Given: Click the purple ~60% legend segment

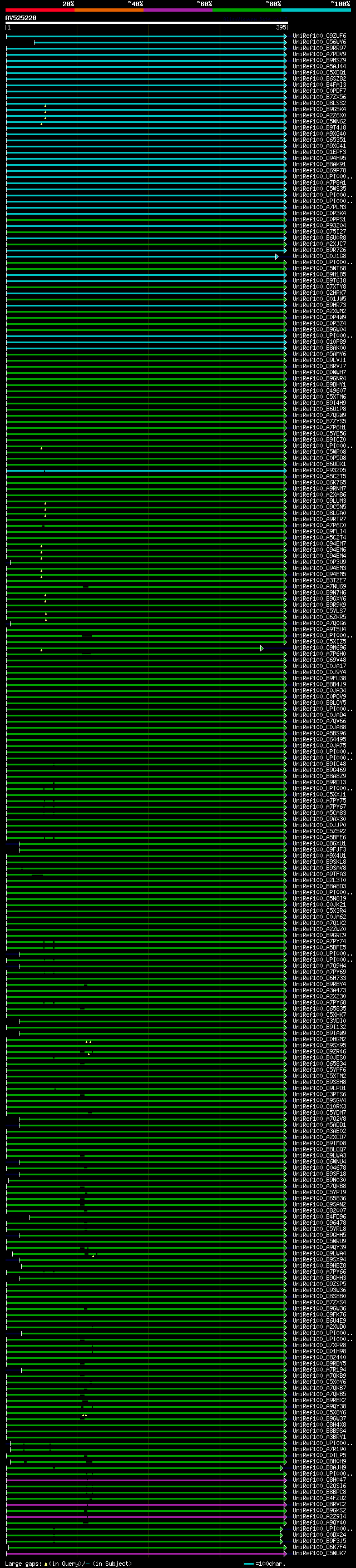Looking at the screenshot, I should [179, 10].
